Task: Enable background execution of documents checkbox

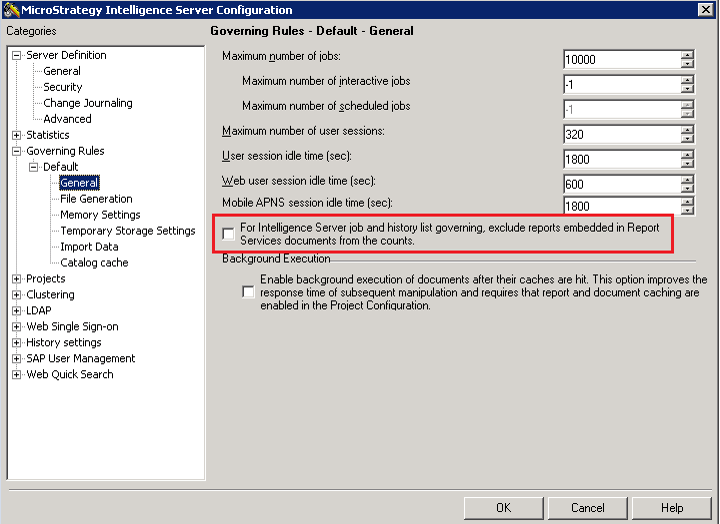Action: pyautogui.click(x=248, y=292)
